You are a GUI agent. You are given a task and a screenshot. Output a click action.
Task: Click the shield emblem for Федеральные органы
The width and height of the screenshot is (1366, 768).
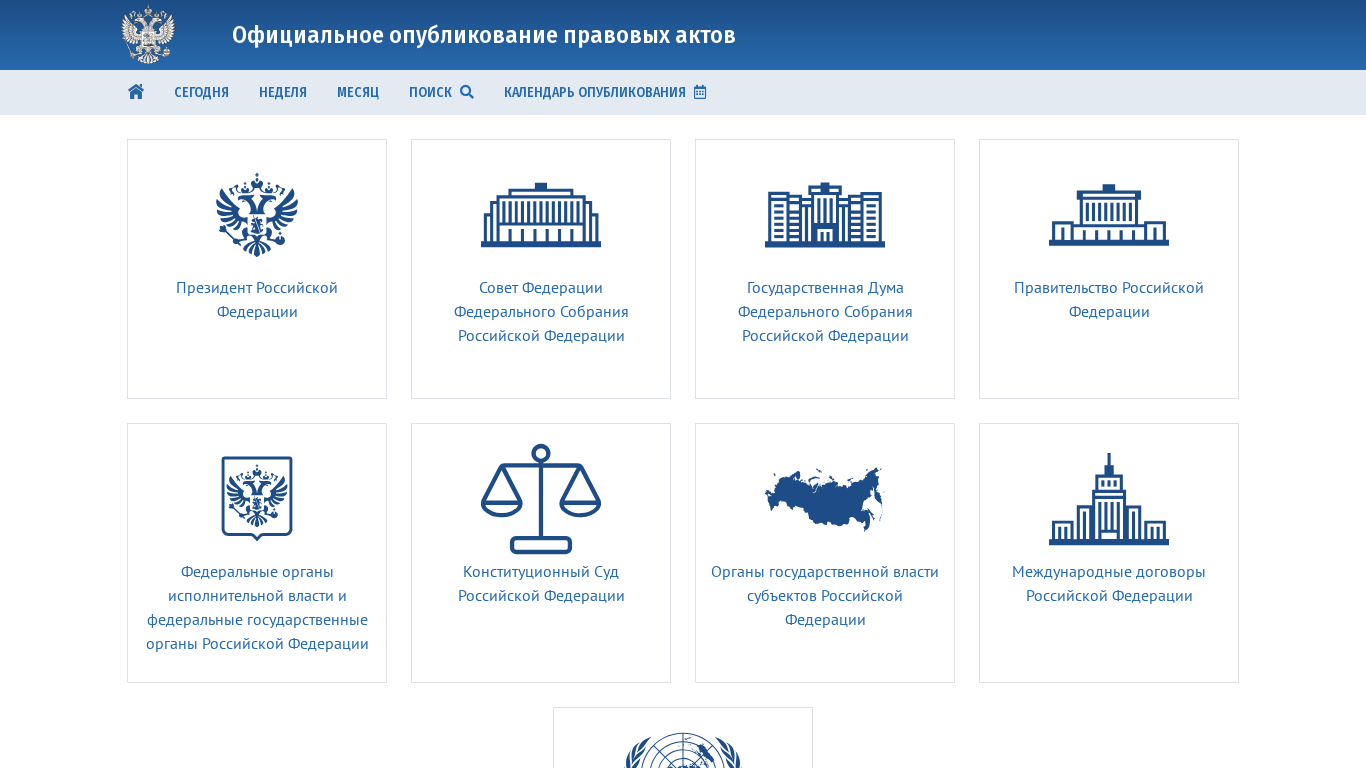point(257,499)
